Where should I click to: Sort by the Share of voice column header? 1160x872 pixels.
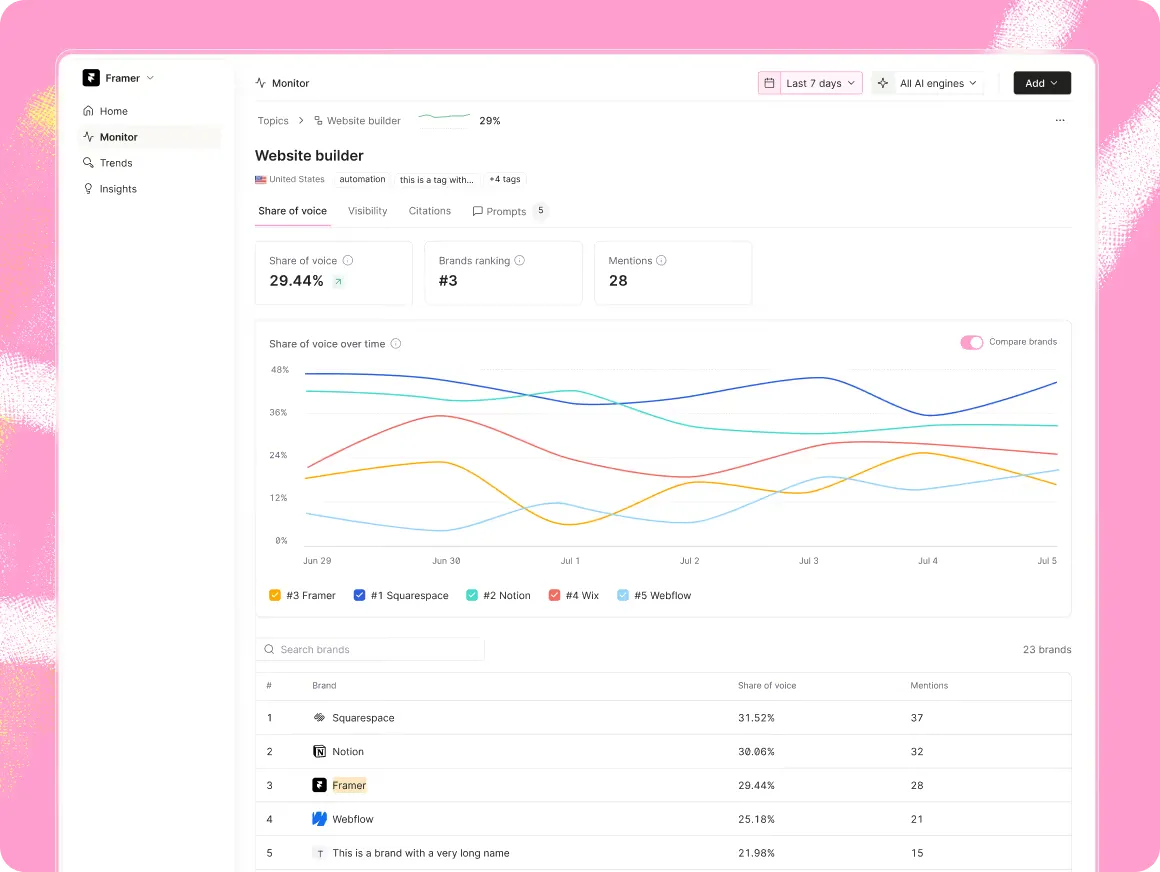click(x=767, y=686)
